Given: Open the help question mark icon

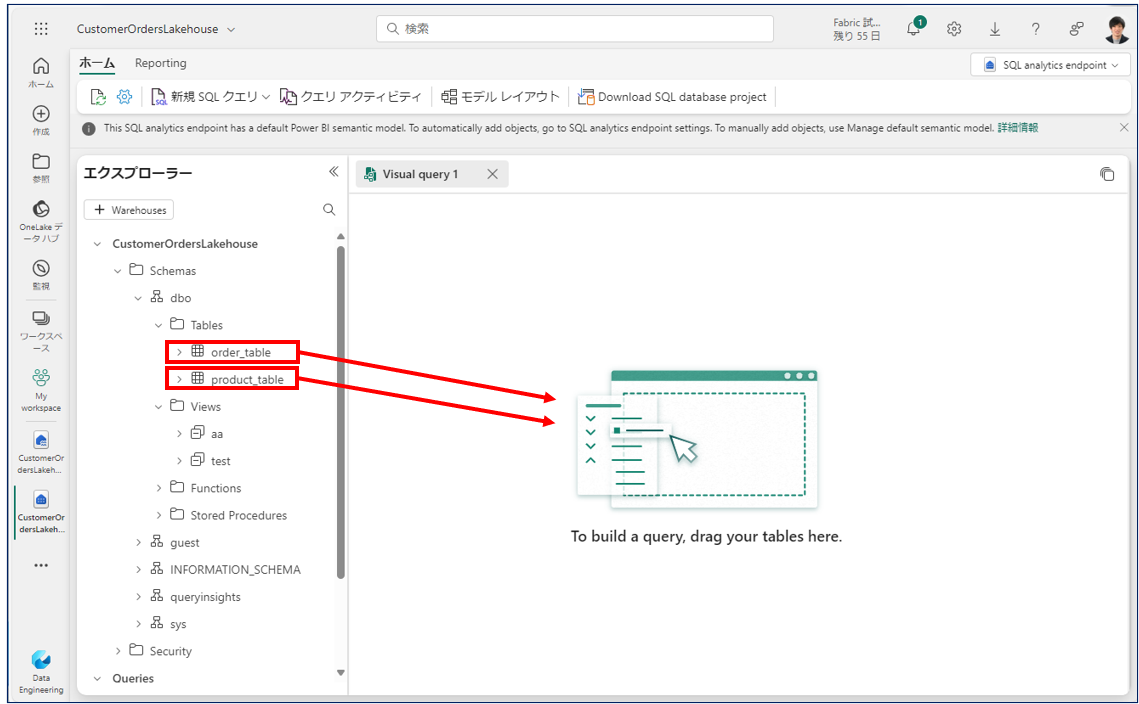Looking at the screenshot, I should [x=1035, y=29].
